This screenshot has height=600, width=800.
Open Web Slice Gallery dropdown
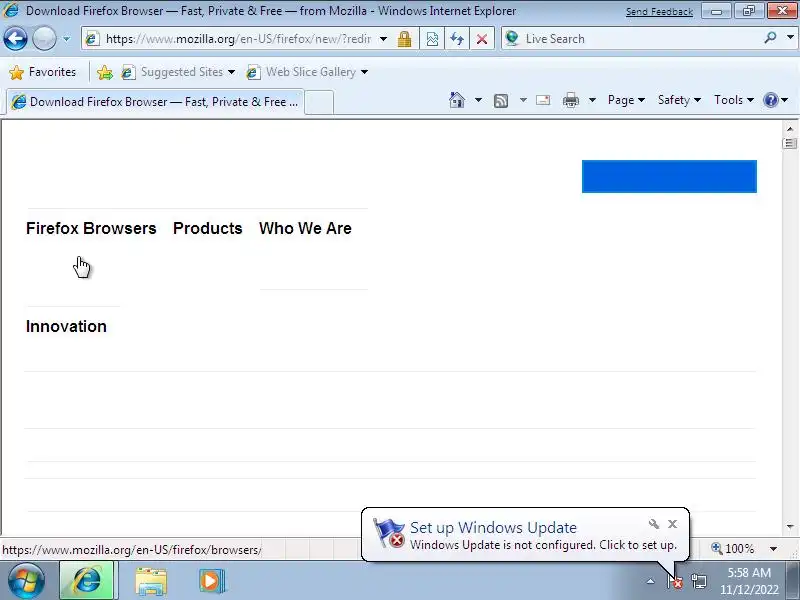(x=307, y=72)
